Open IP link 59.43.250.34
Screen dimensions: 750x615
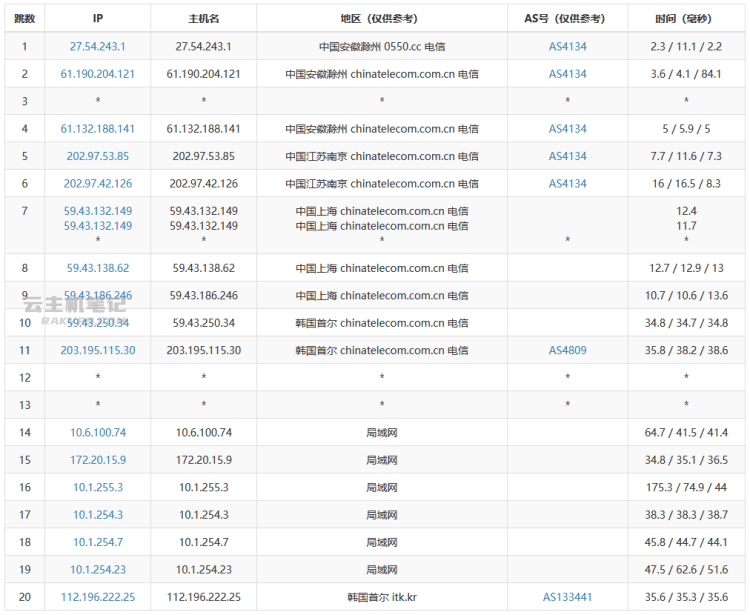click(x=98, y=323)
